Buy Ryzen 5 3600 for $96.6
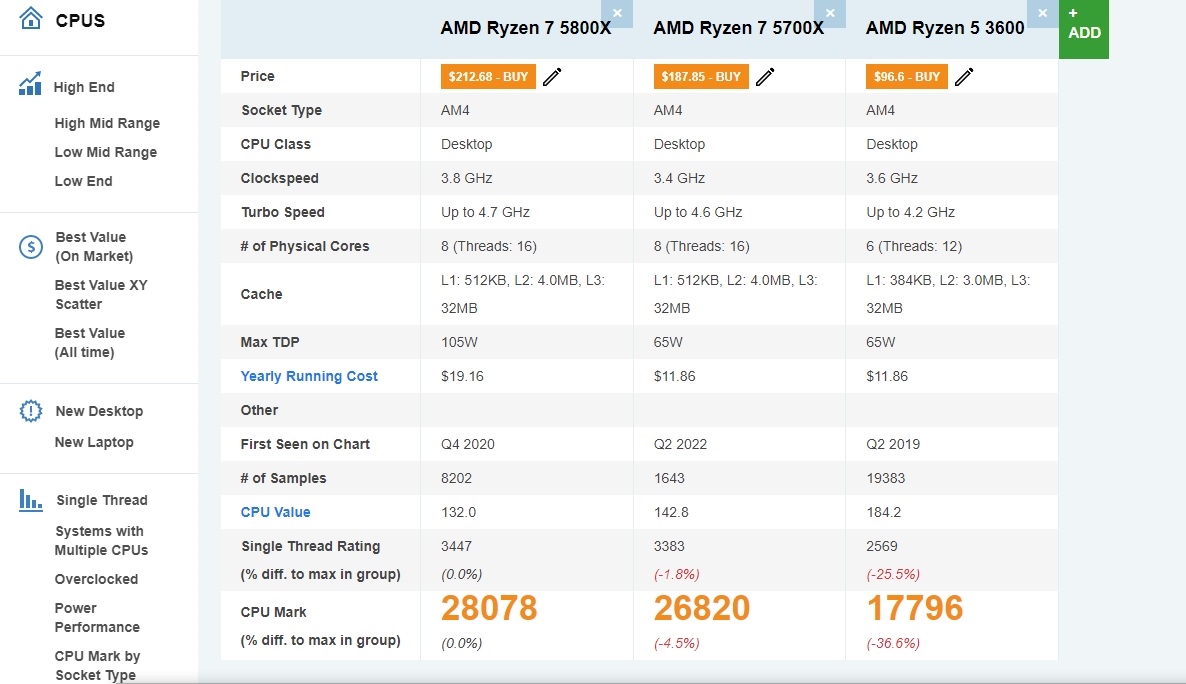 pyautogui.click(x=906, y=77)
